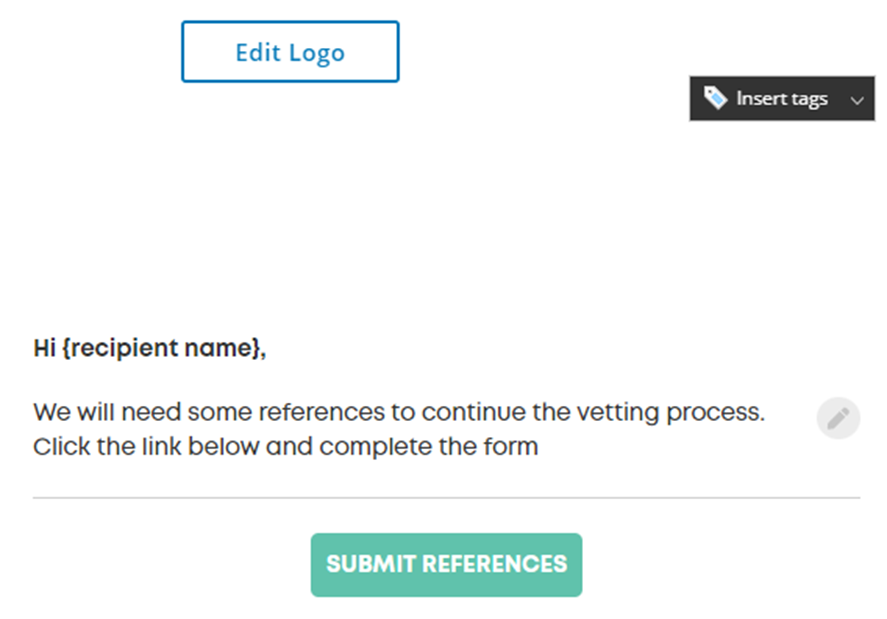Select the {recipient name} placeholder text
This screenshot has width=887, height=619.
pyautogui.click(x=160, y=347)
